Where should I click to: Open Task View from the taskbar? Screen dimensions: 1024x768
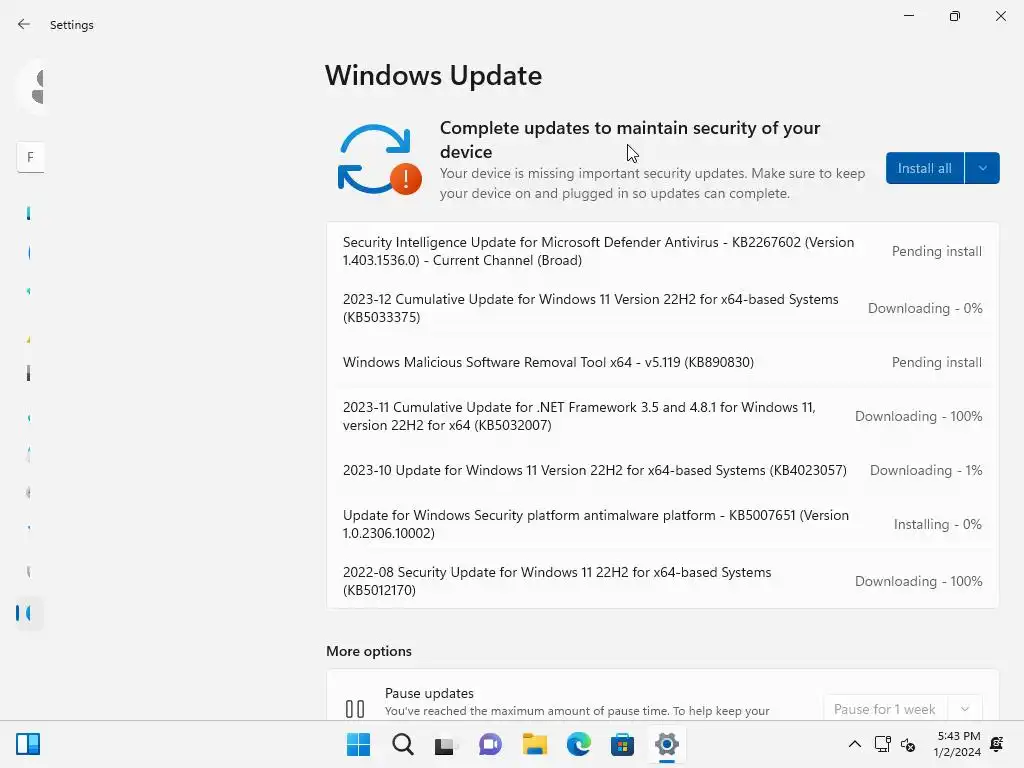(445, 744)
